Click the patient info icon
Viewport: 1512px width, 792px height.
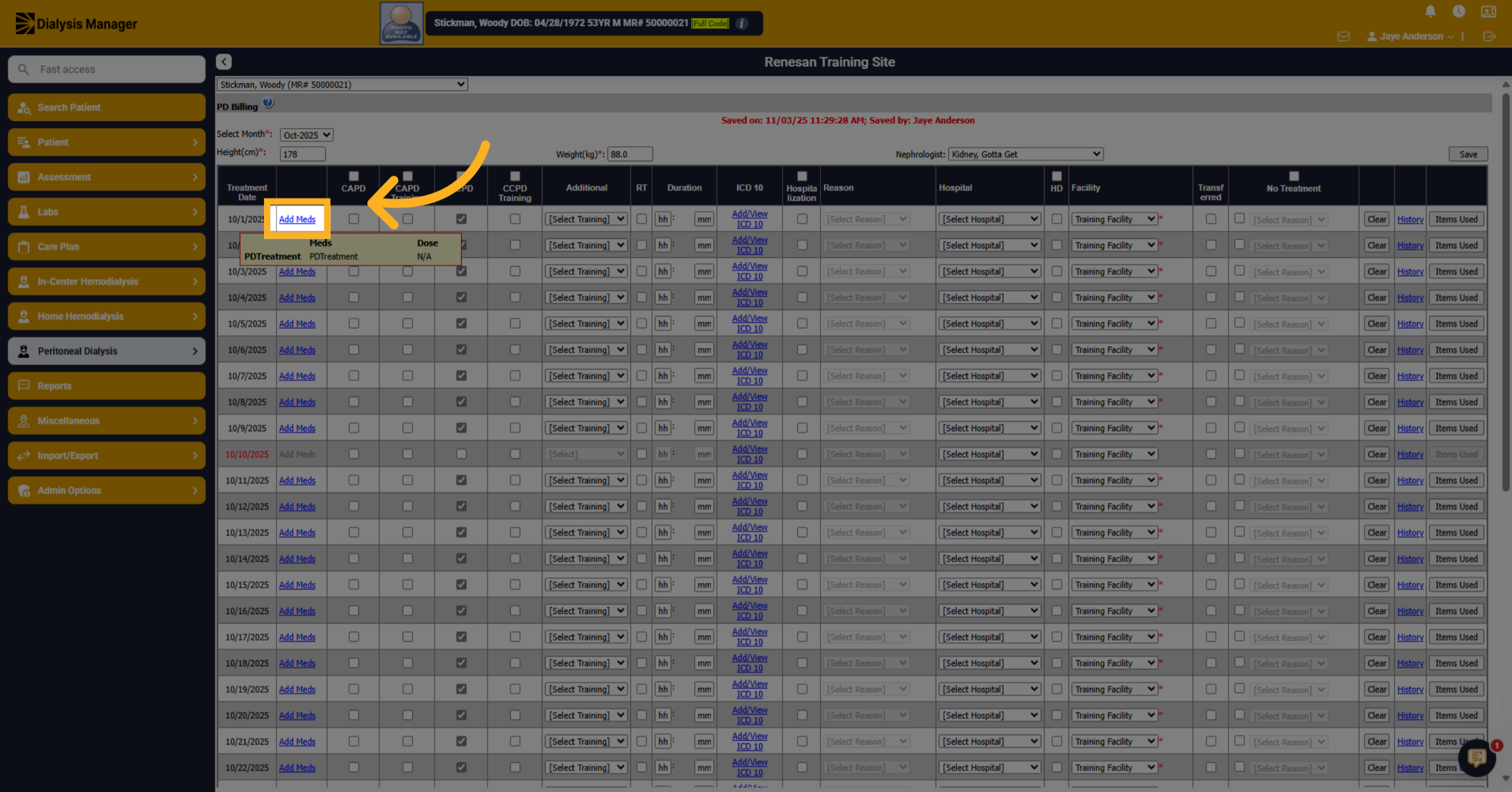coord(742,23)
